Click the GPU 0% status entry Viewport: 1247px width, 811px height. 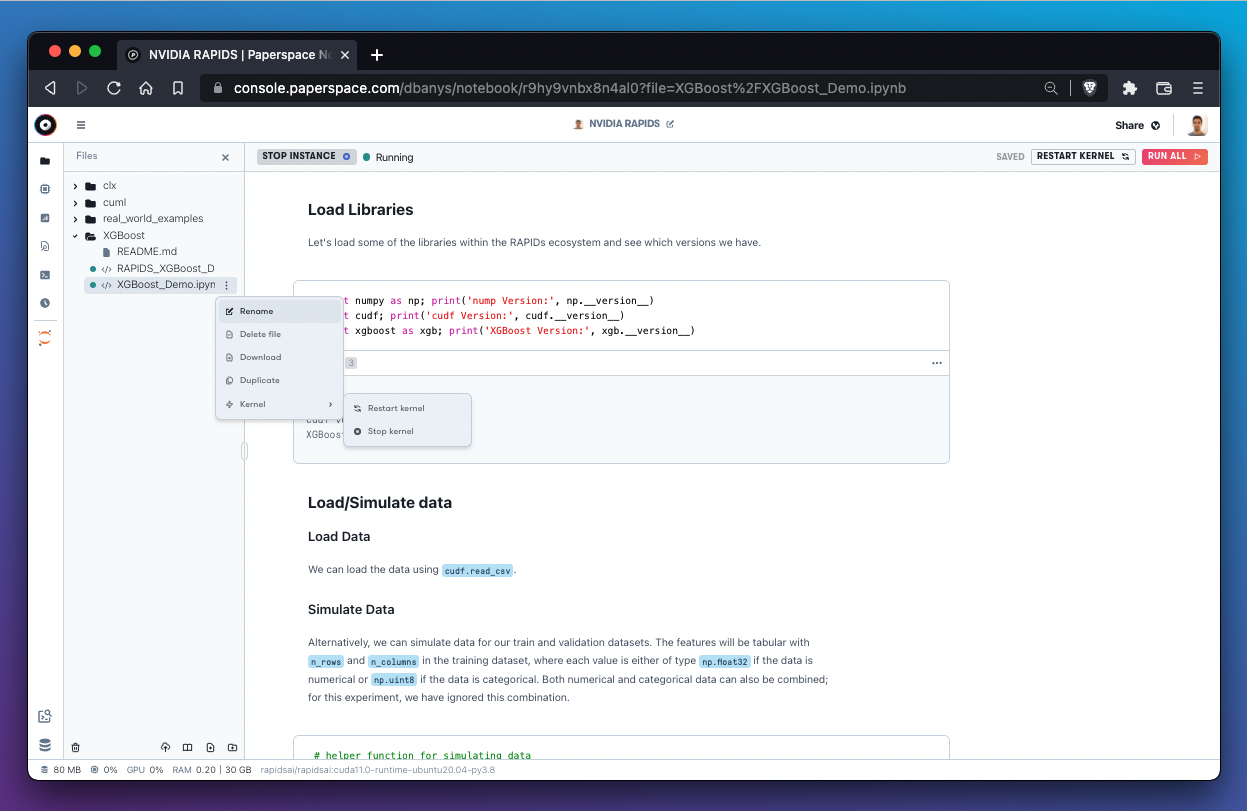coord(145,770)
